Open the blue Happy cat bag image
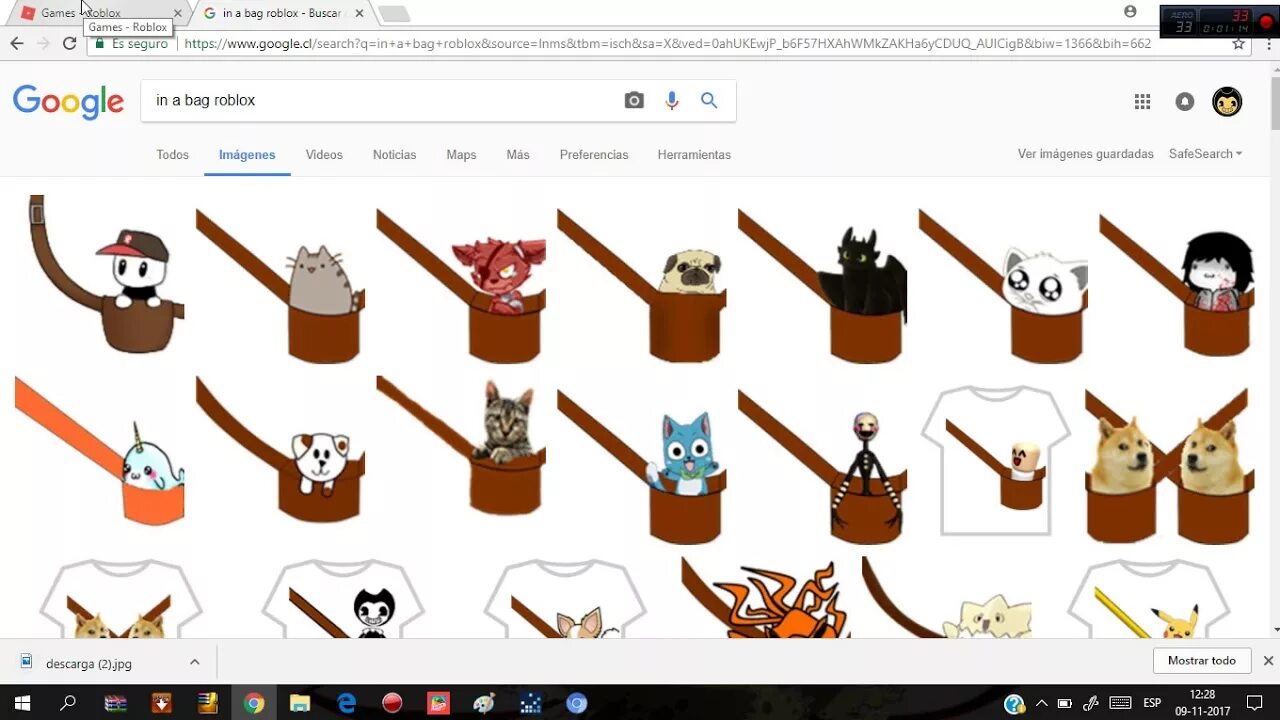The width and height of the screenshot is (1280, 720). click(x=642, y=465)
